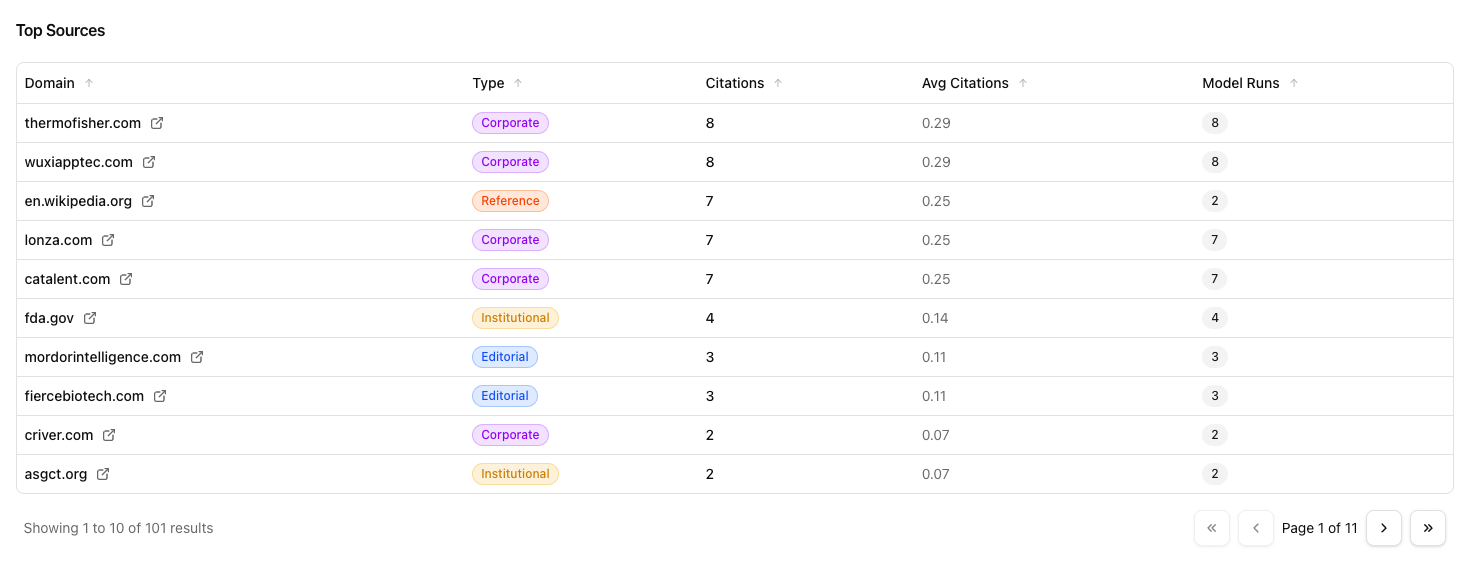
Task: Open external link icon beside thermofisher.com
Action: click(x=157, y=123)
